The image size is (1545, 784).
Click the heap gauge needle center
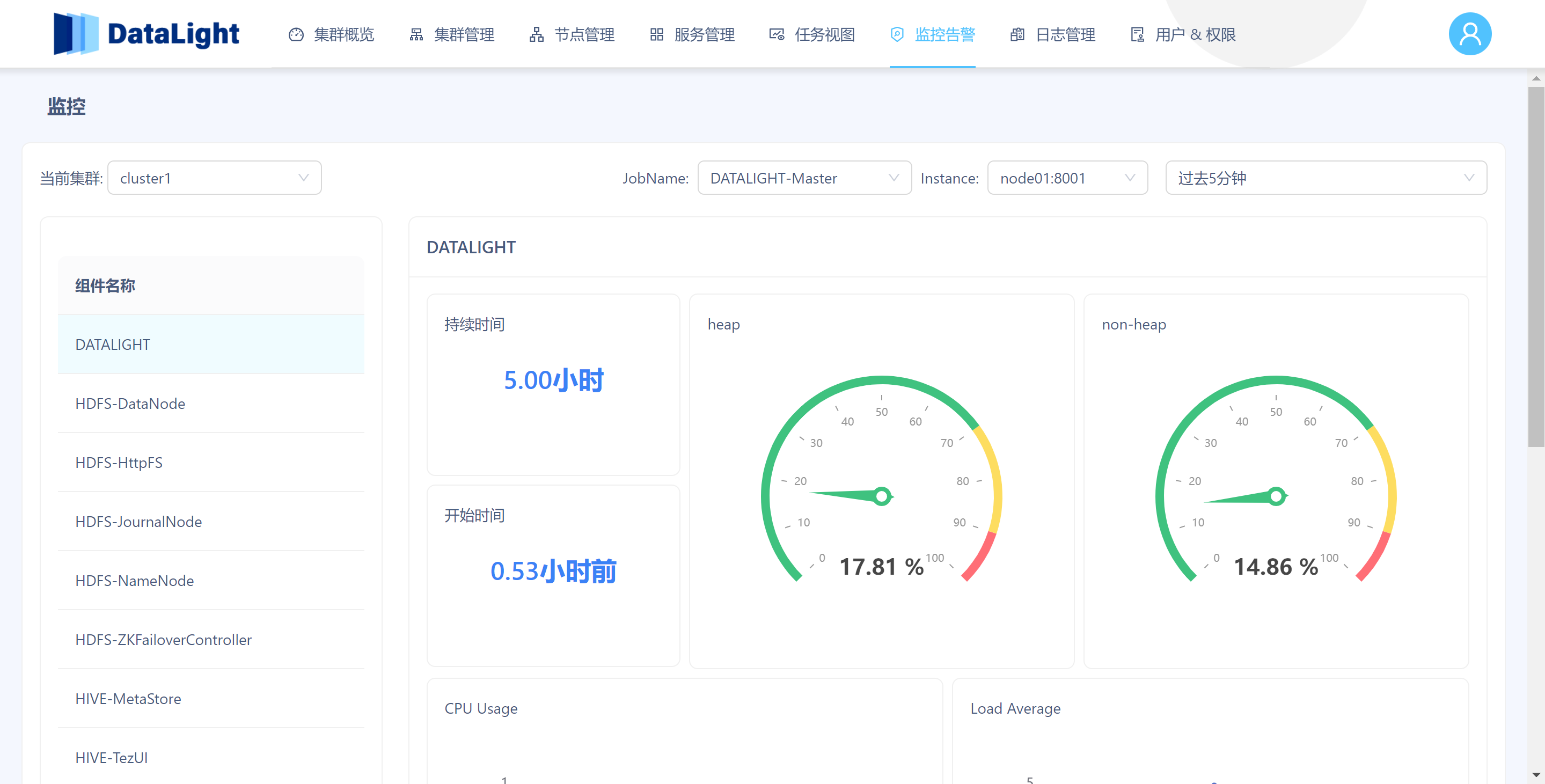(882, 496)
